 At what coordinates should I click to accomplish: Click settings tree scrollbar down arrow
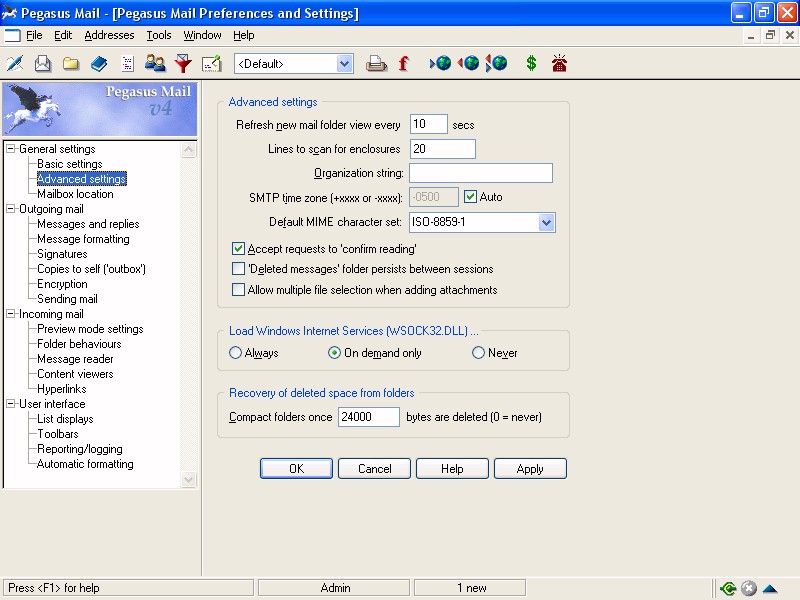(x=188, y=480)
